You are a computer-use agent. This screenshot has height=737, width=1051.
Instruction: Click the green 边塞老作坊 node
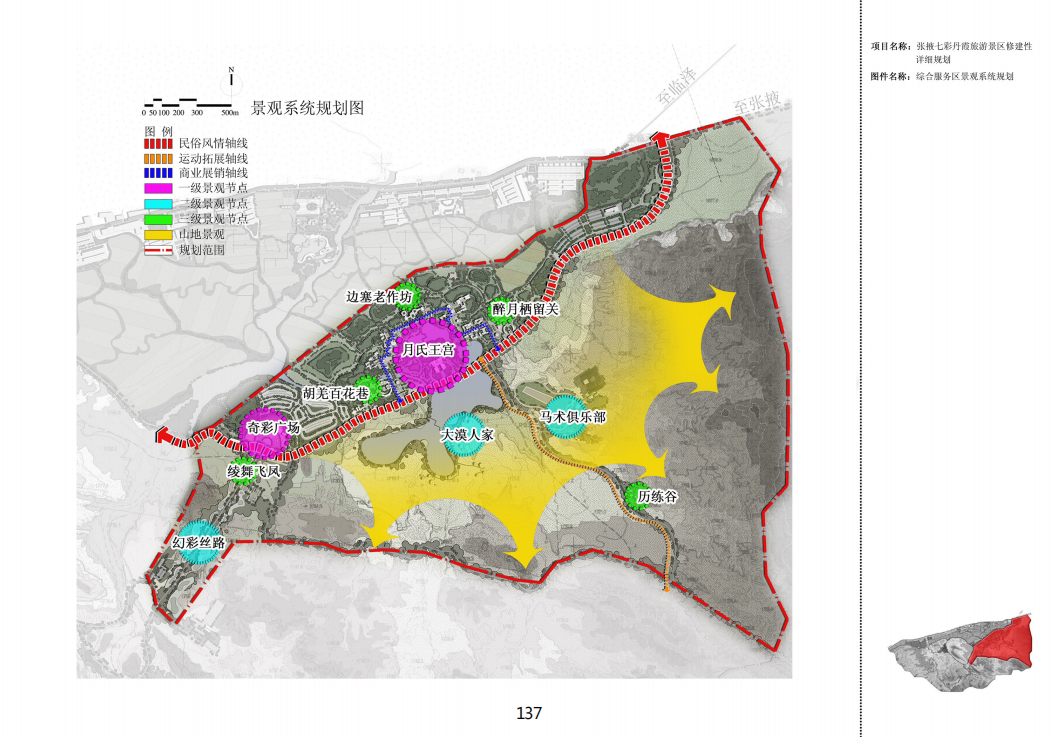pyautogui.click(x=405, y=297)
